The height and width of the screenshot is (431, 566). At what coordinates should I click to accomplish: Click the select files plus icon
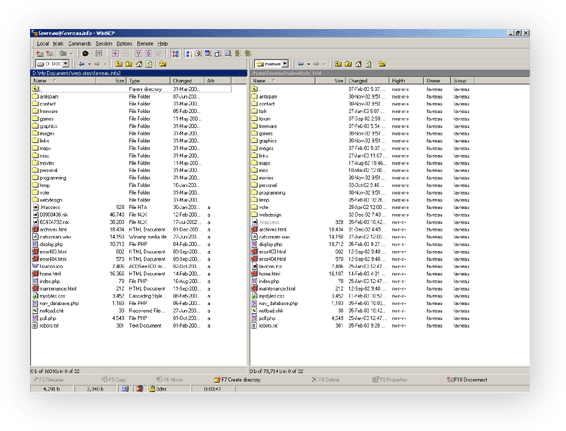115,53
